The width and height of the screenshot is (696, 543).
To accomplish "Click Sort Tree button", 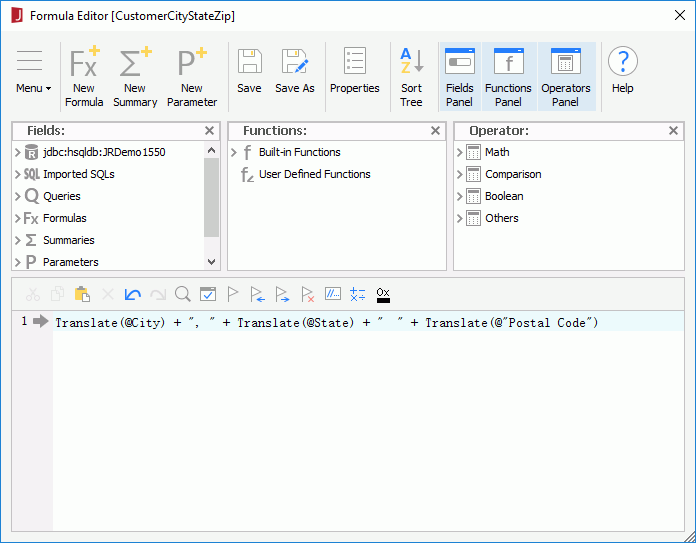I will tap(411, 76).
